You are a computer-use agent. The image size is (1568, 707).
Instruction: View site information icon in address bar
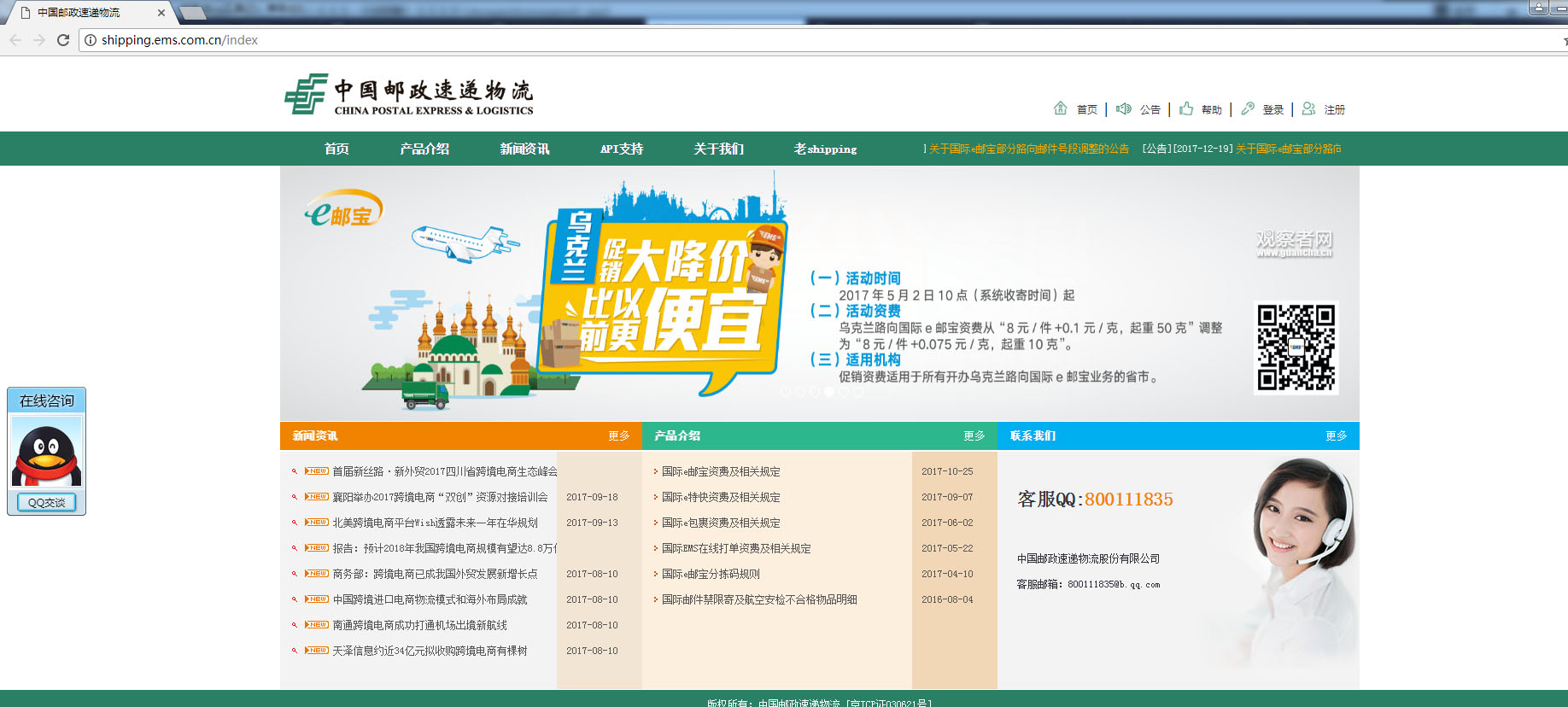pyautogui.click(x=91, y=40)
